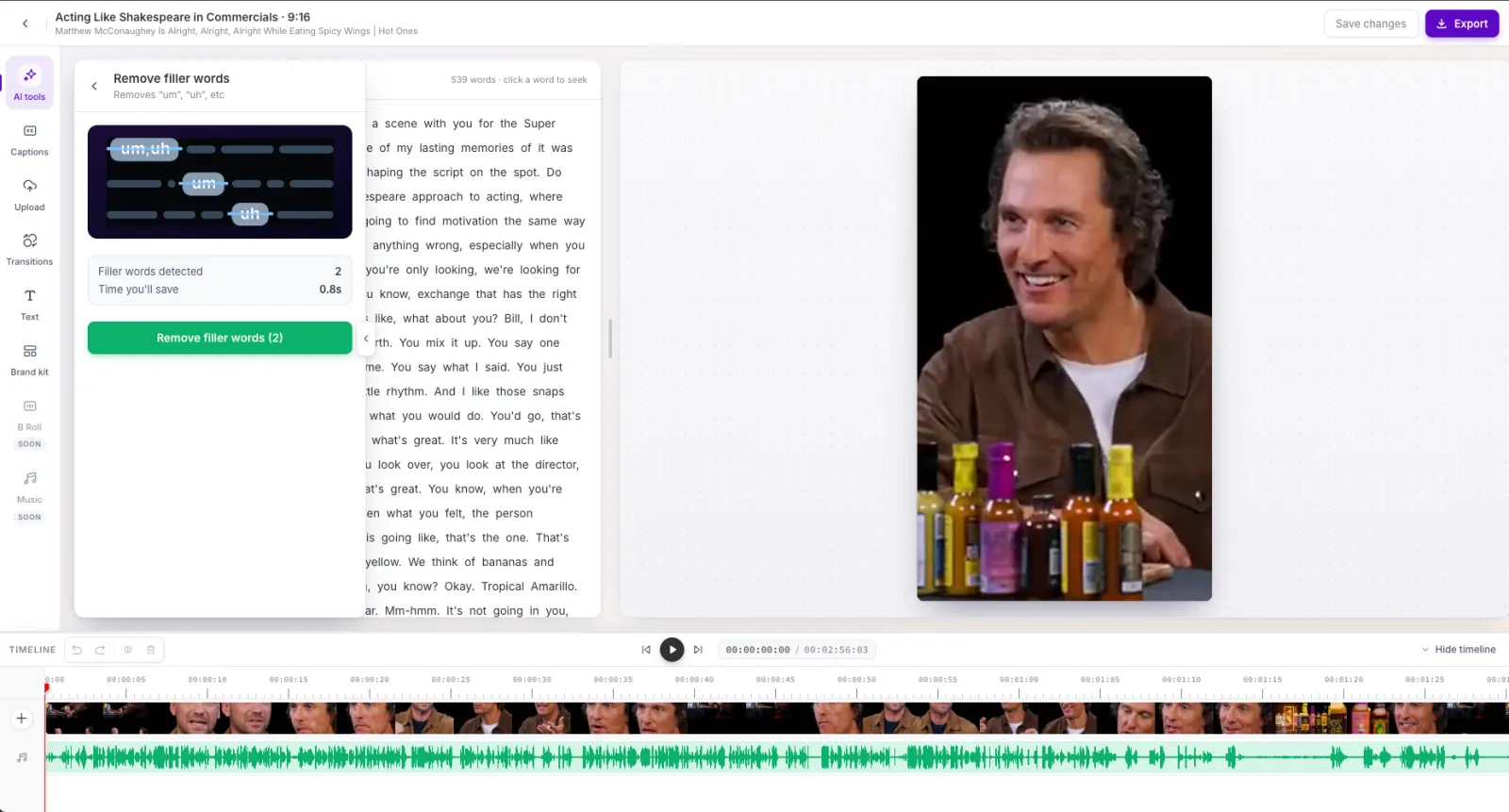
Task: Open the Transitions panel
Action: coord(29,249)
